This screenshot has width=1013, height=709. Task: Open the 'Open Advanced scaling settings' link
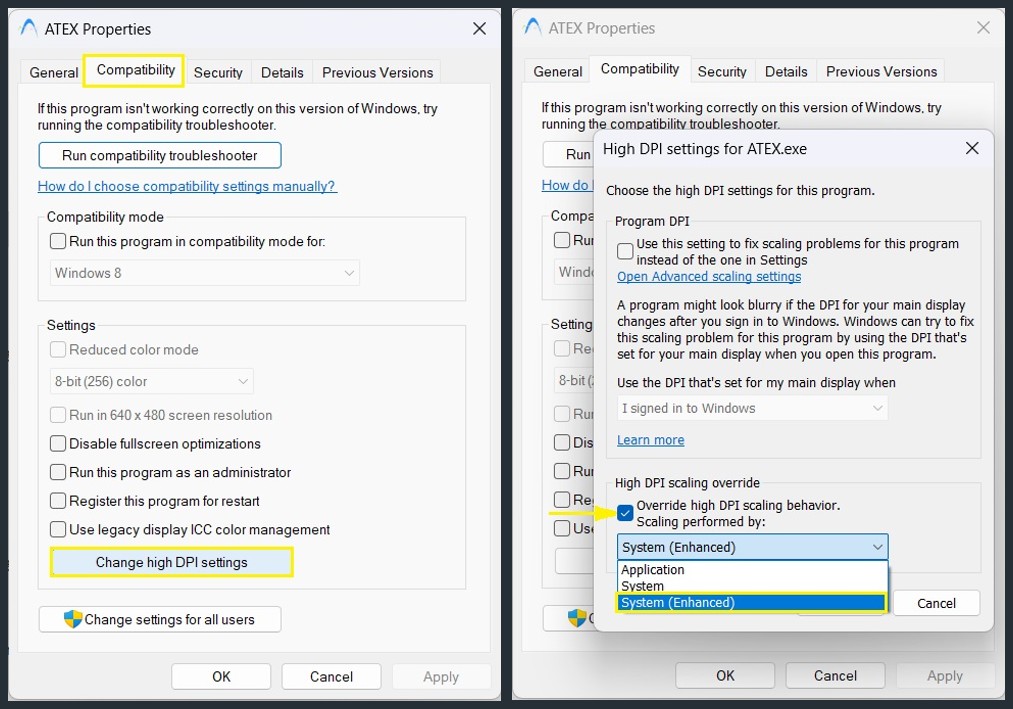point(709,277)
